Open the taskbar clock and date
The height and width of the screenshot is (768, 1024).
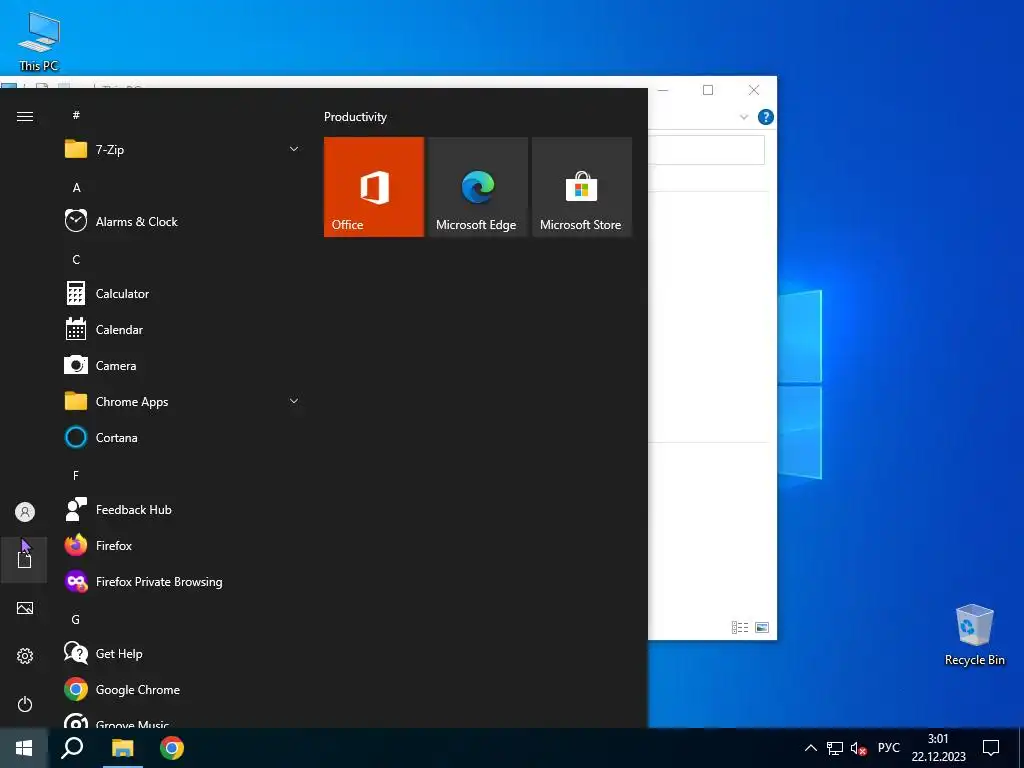click(938, 748)
